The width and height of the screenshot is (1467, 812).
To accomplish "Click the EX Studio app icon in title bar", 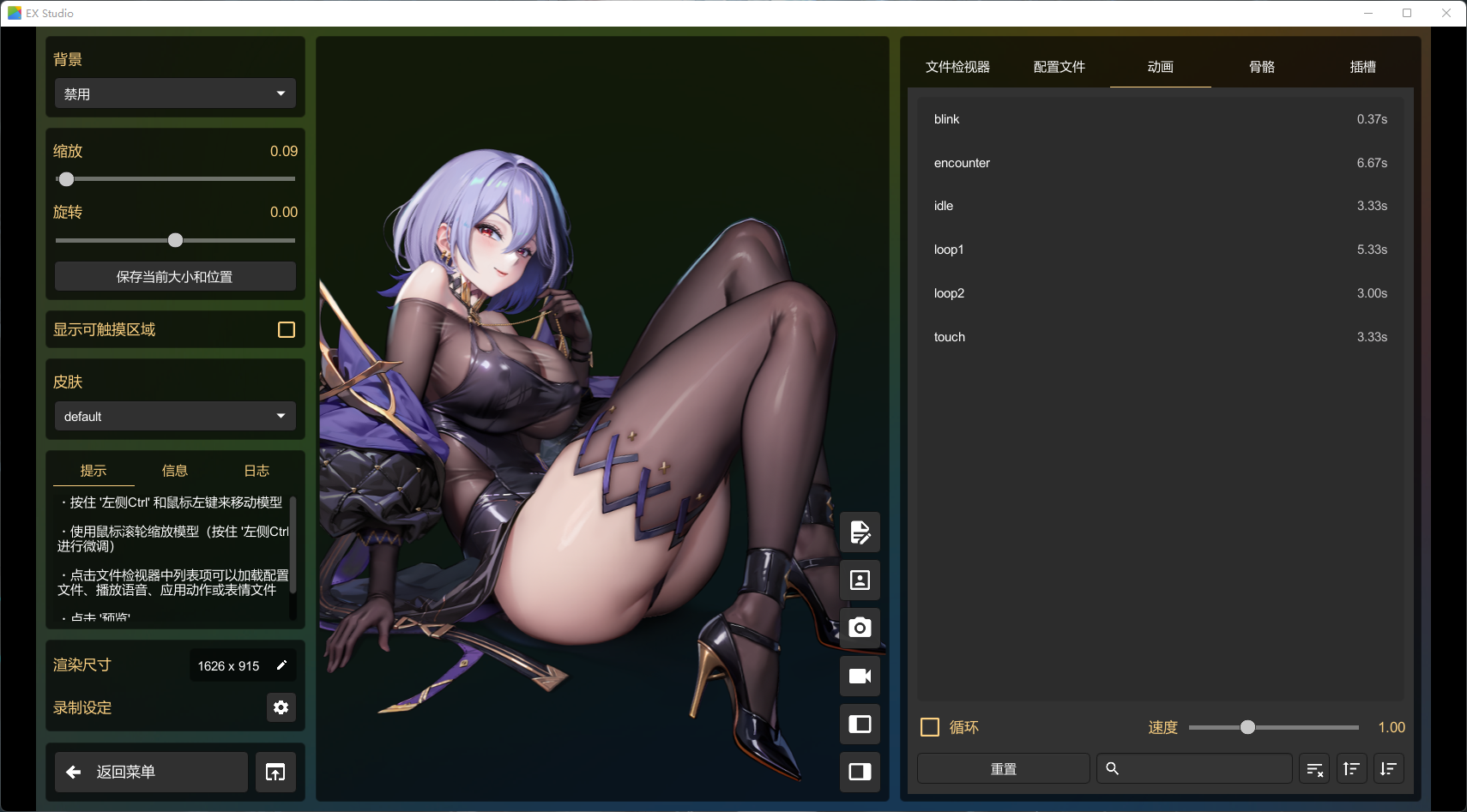I will [x=14, y=13].
